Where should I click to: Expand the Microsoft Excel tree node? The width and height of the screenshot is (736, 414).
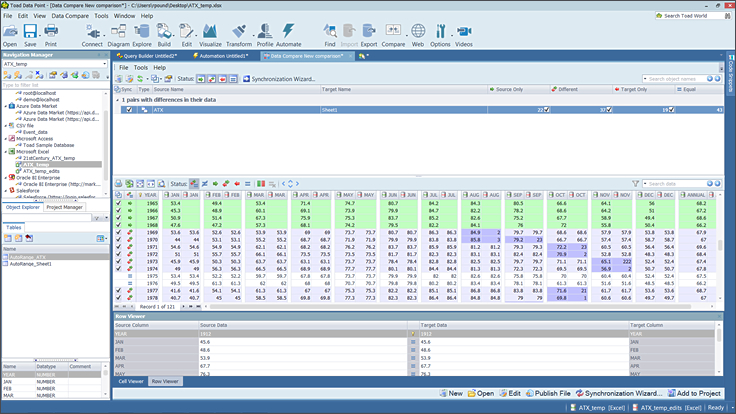7,151
